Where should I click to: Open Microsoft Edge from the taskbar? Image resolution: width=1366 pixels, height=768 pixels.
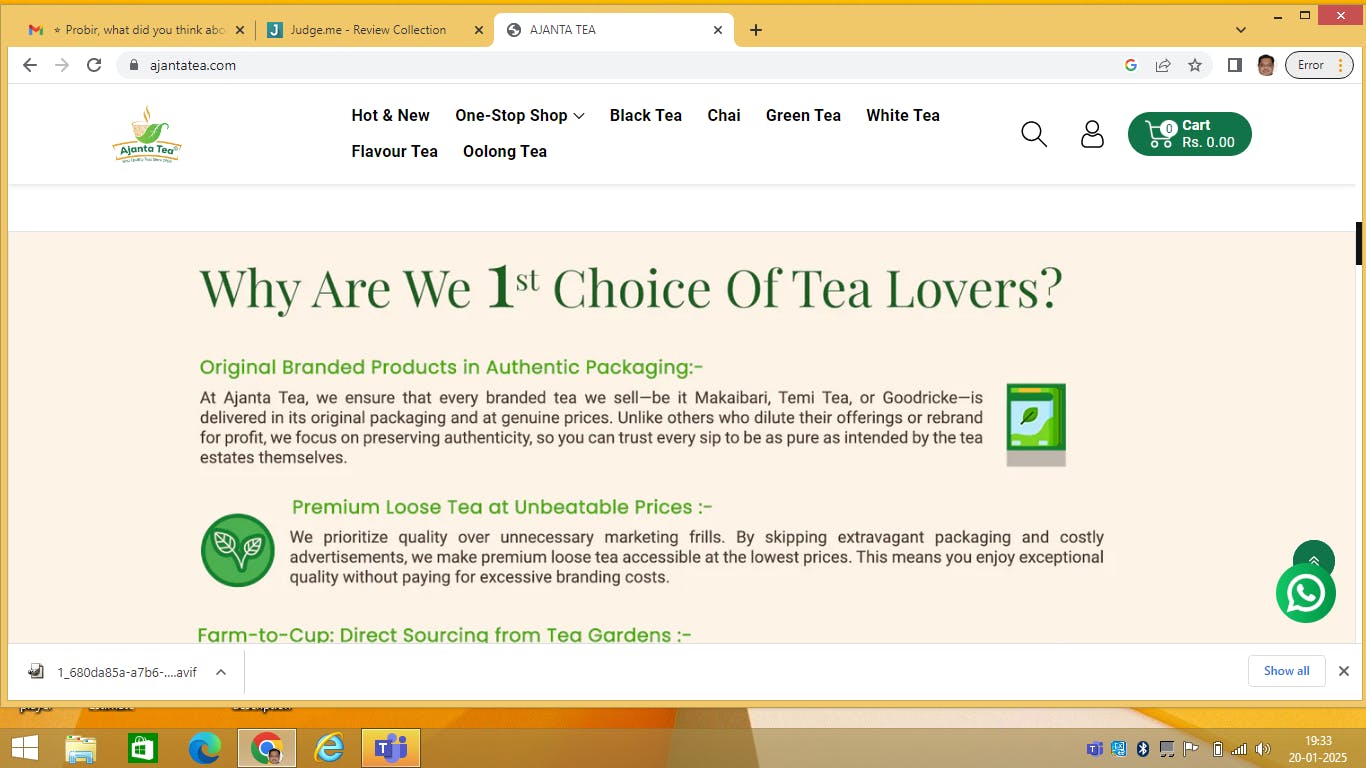click(205, 748)
